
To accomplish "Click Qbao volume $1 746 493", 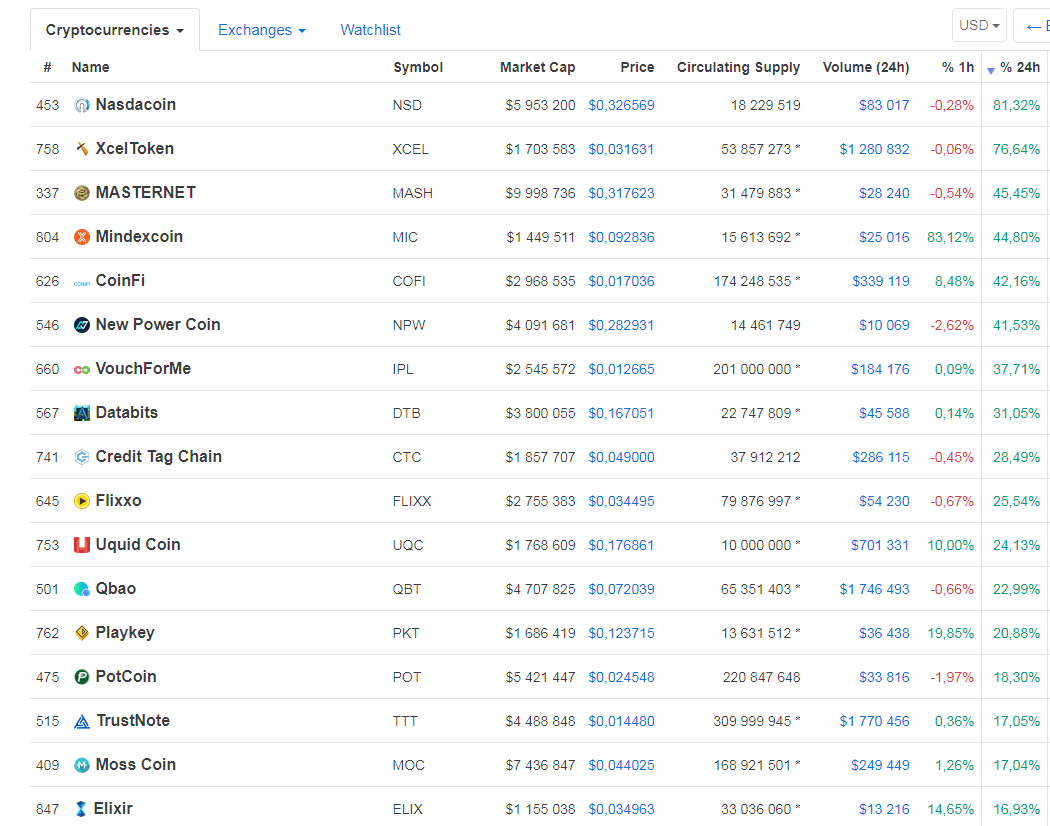I will [875, 590].
